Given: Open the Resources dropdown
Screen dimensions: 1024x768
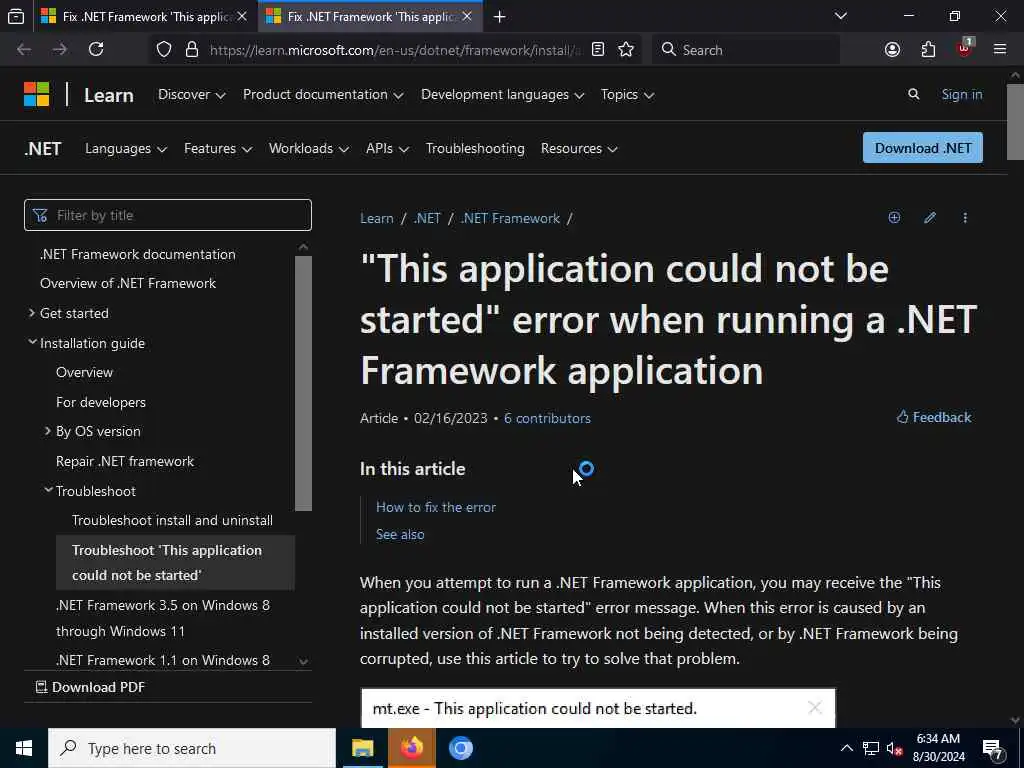Looking at the screenshot, I should coord(579,148).
